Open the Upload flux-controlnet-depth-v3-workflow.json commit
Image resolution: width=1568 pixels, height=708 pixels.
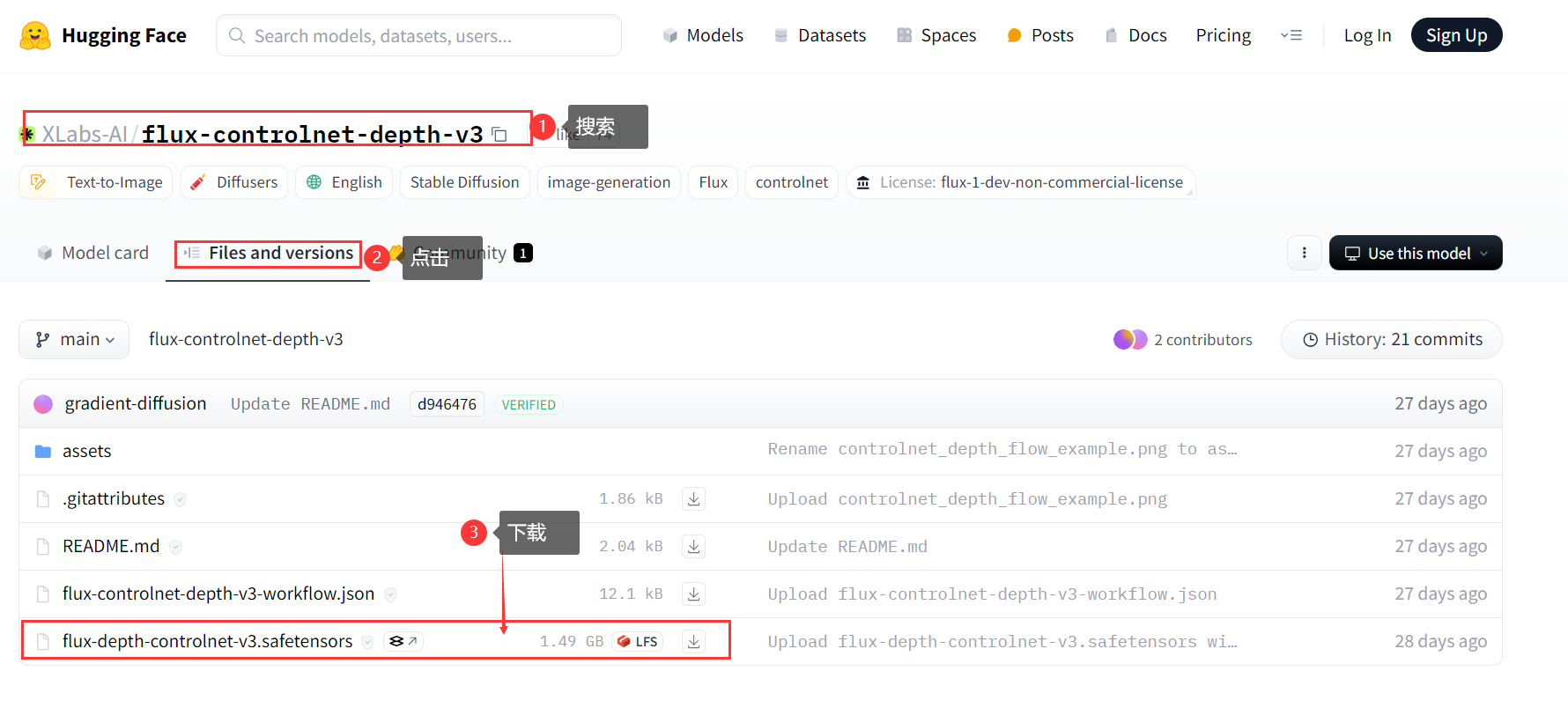992,594
